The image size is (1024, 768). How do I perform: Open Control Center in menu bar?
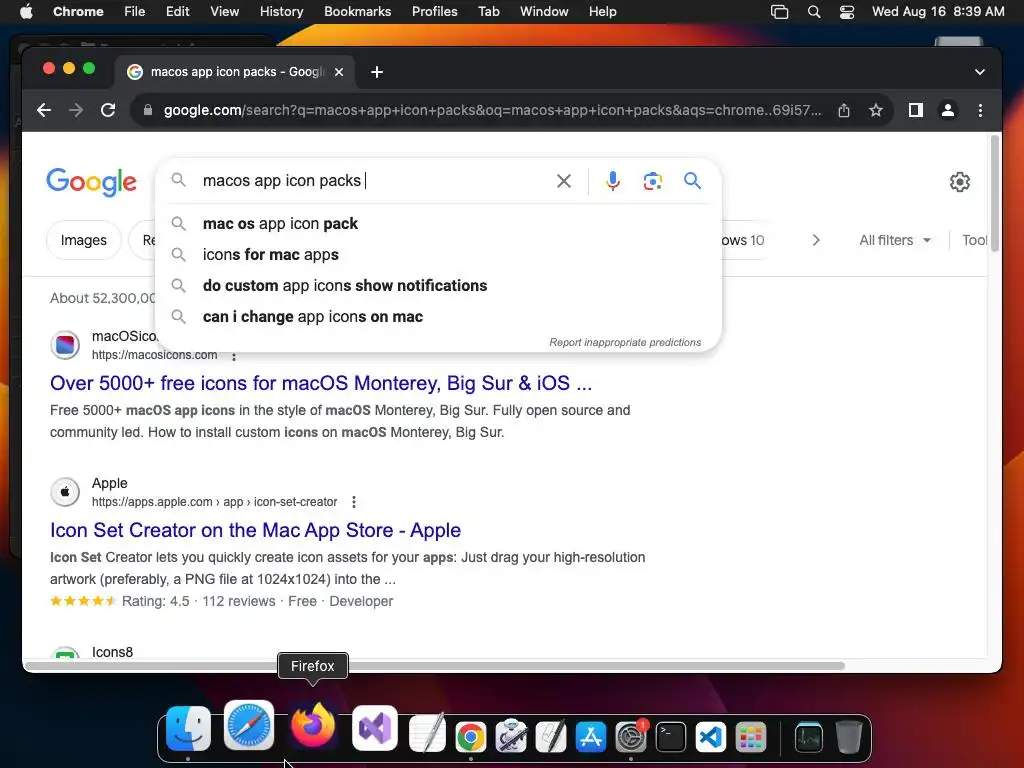click(846, 12)
